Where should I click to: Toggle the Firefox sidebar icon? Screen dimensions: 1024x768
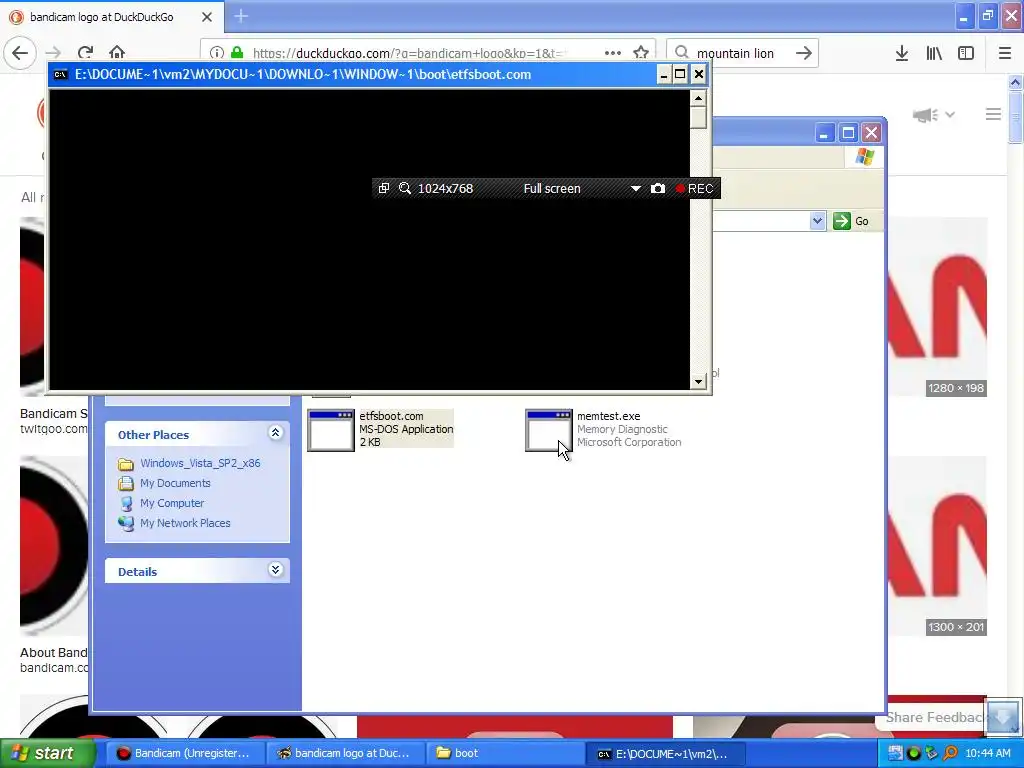966,53
